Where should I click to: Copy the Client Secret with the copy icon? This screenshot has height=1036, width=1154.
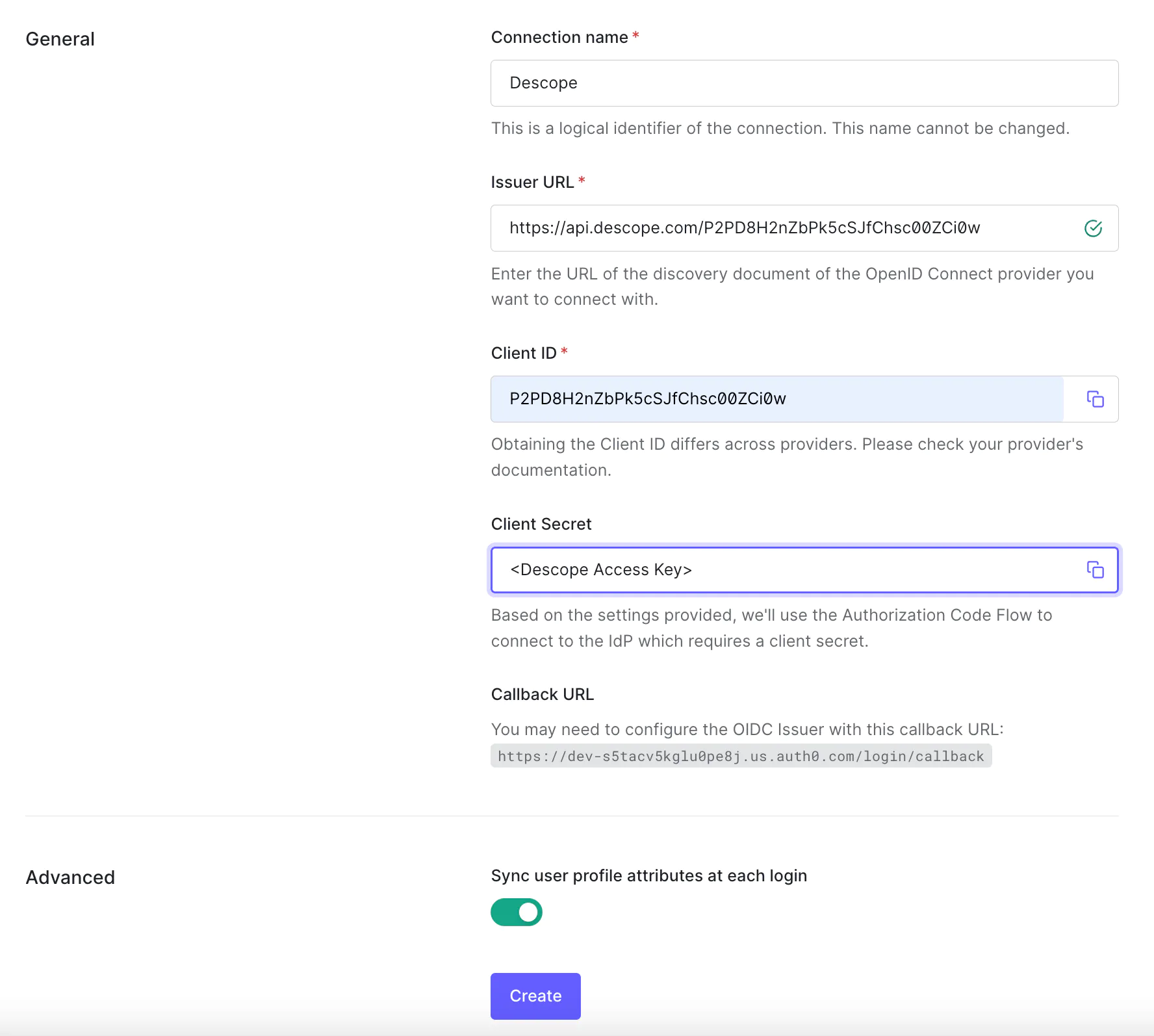pos(1095,570)
